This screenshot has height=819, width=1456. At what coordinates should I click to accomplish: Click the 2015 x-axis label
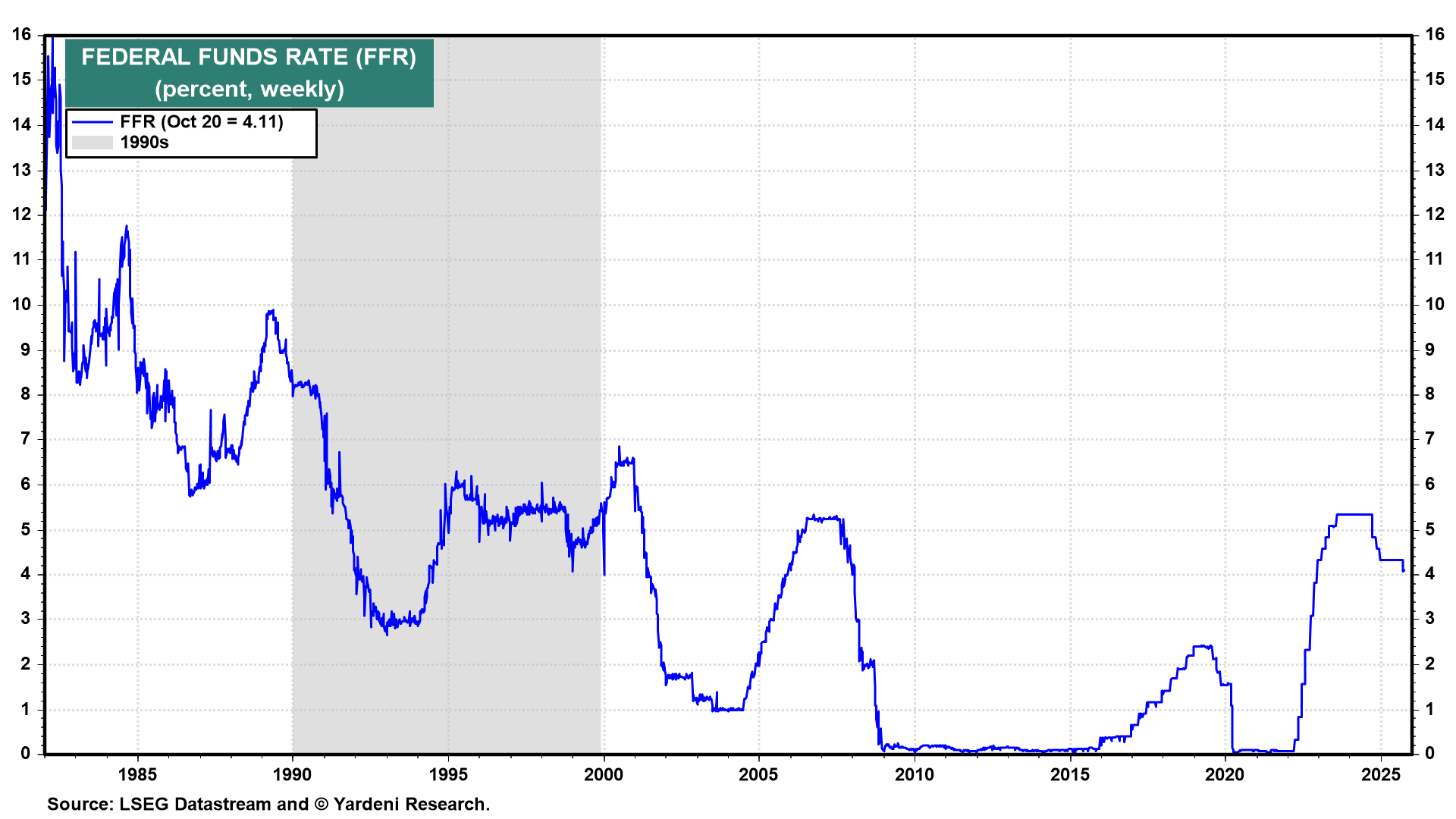[1070, 774]
